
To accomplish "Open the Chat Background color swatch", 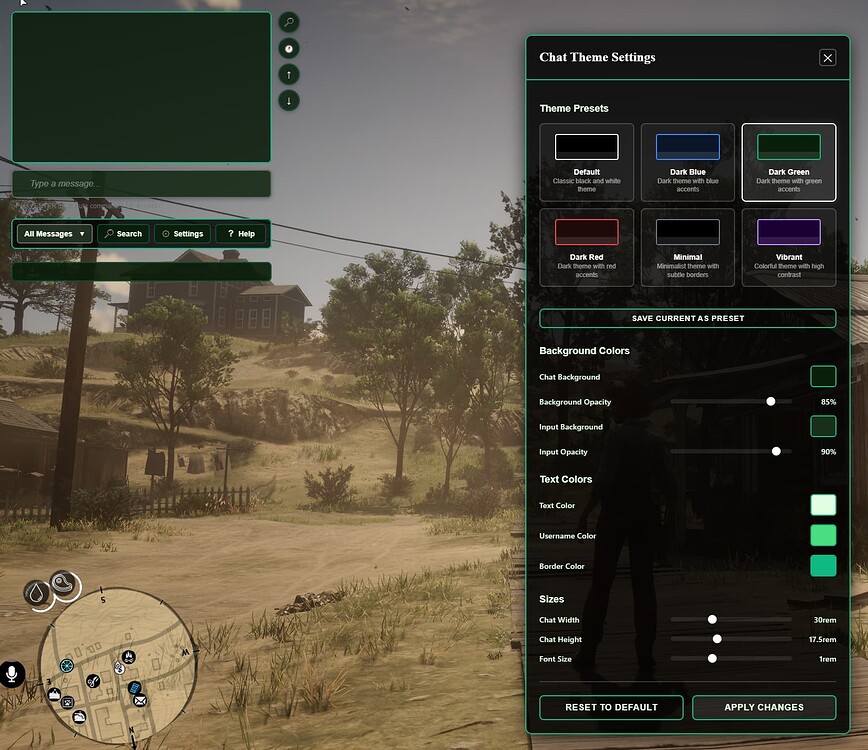I will [x=823, y=376].
